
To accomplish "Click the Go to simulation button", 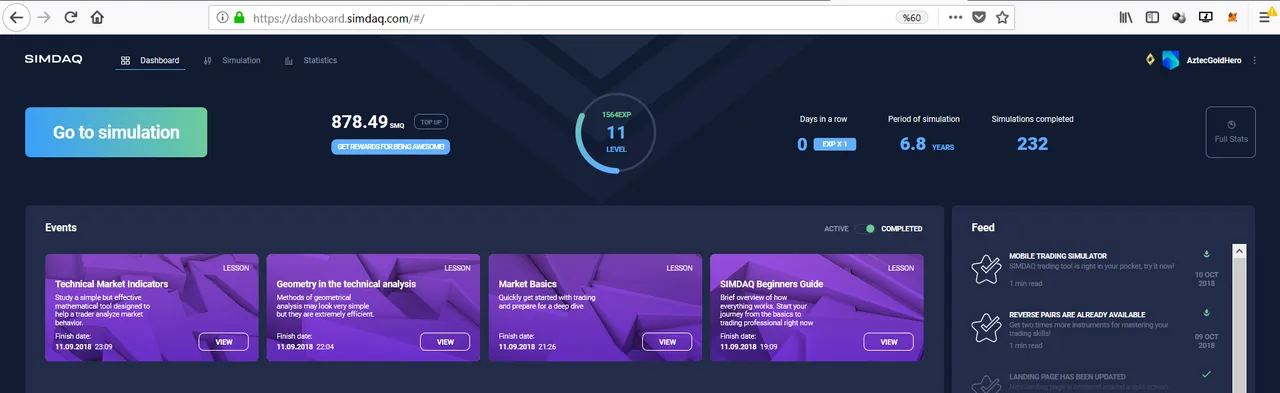I will pyautogui.click(x=116, y=132).
